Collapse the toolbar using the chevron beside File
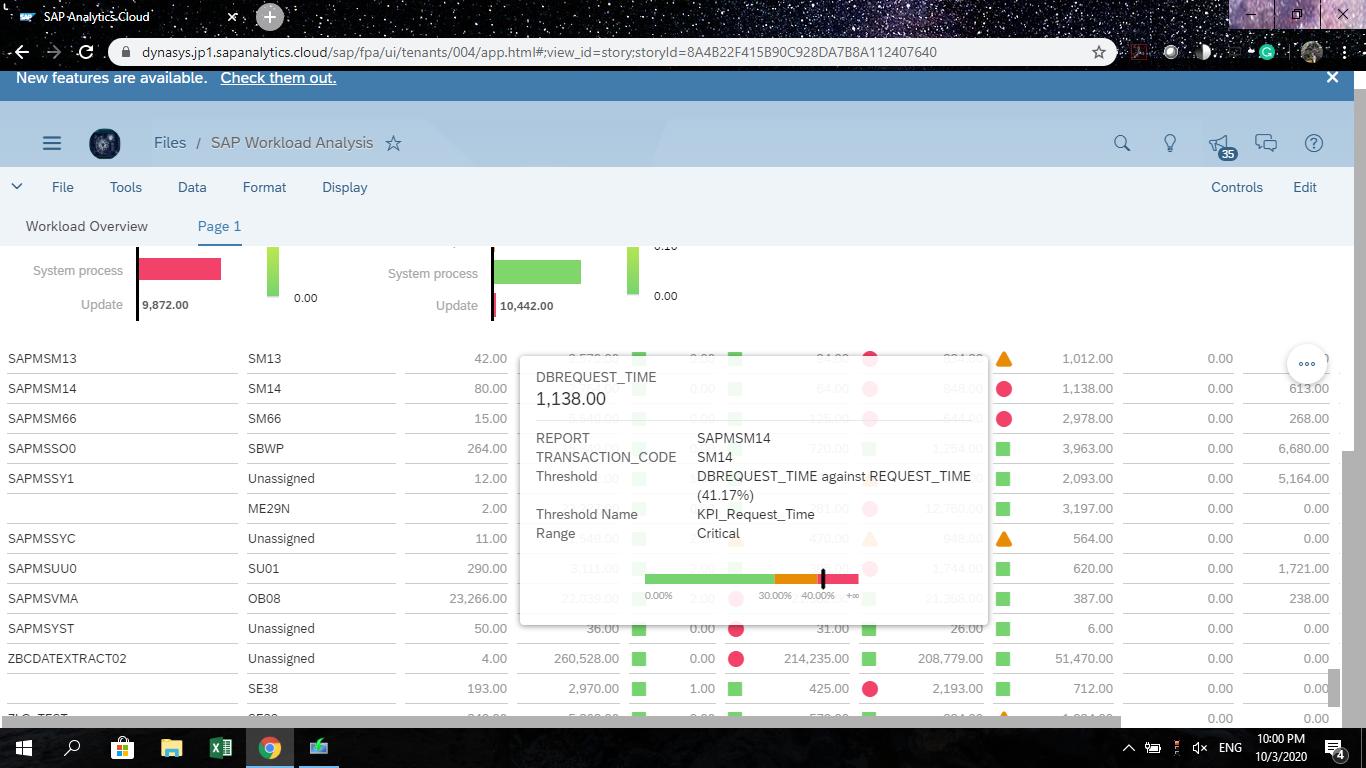The image size is (1366, 768). coord(16,187)
